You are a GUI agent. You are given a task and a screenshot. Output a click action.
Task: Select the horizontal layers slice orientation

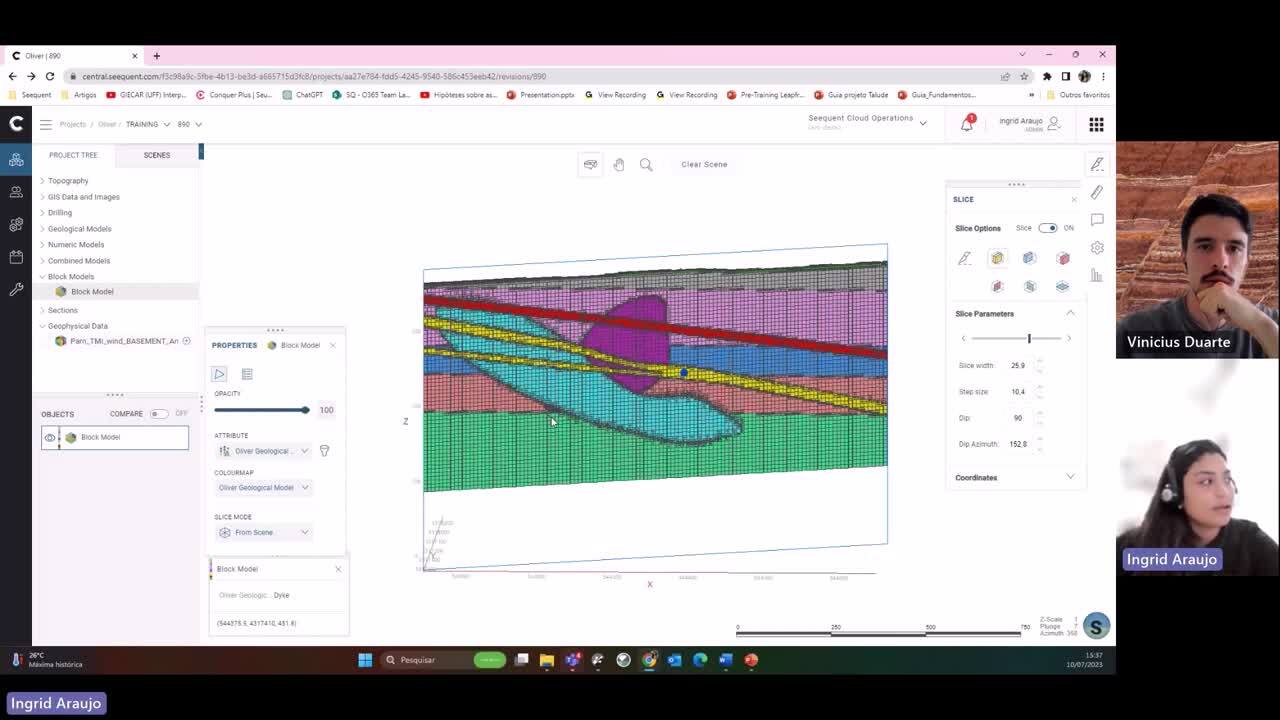[x=1062, y=286]
